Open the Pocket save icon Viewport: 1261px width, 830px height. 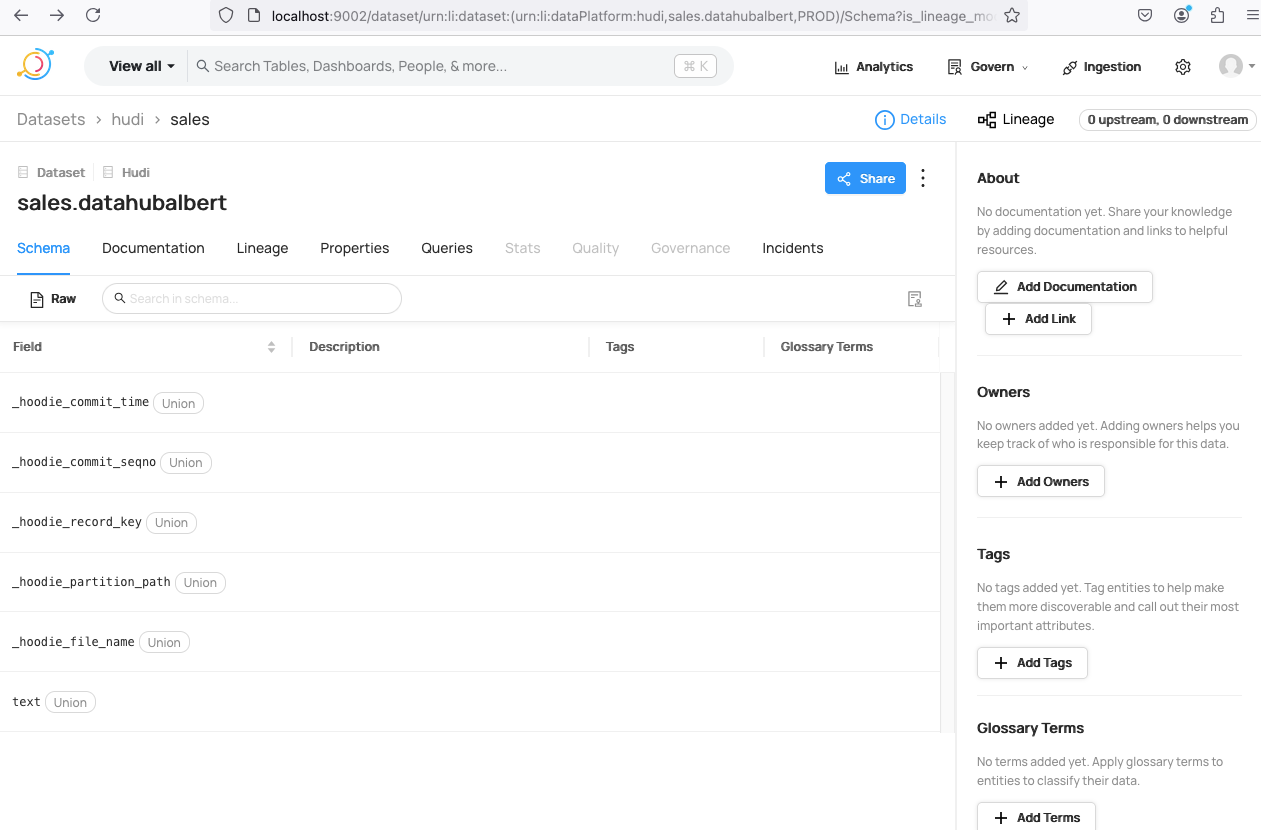point(1146,15)
